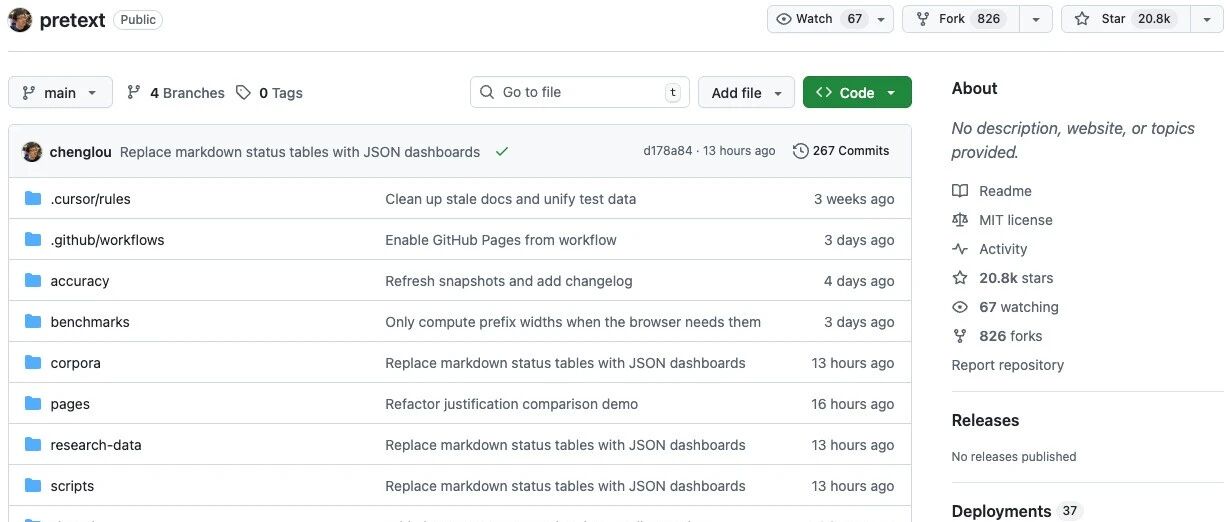1229x522 pixels.
Task: Open the benchmarks folder icon
Action: tap(32, 322)
